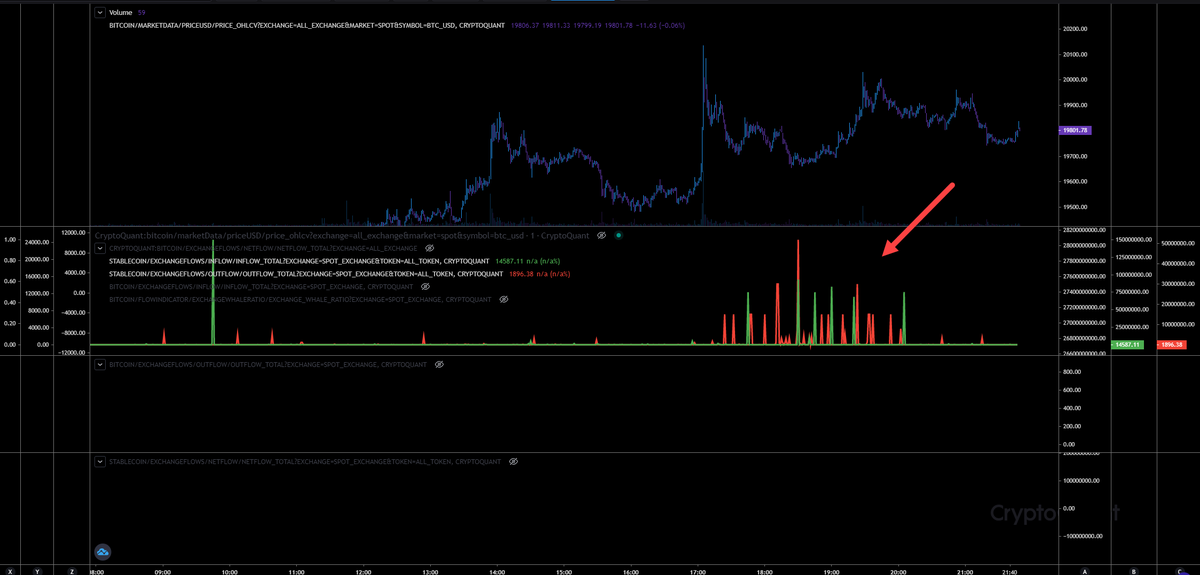This screenshot has width=1200, height=575.
Task: Select the Bitcoin INFLOW_TOTAL SPOT_EXCHANGE legend text
Action: pos(261,286)
